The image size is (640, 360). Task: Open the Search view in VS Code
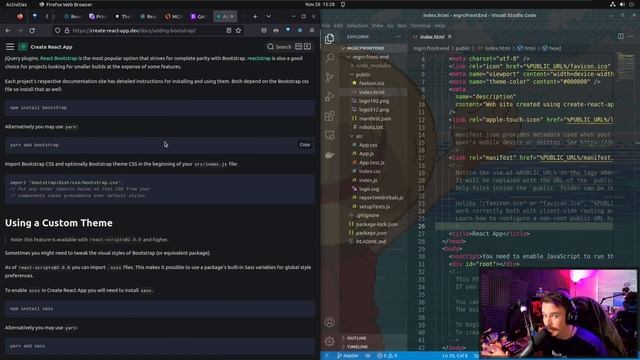329,58
